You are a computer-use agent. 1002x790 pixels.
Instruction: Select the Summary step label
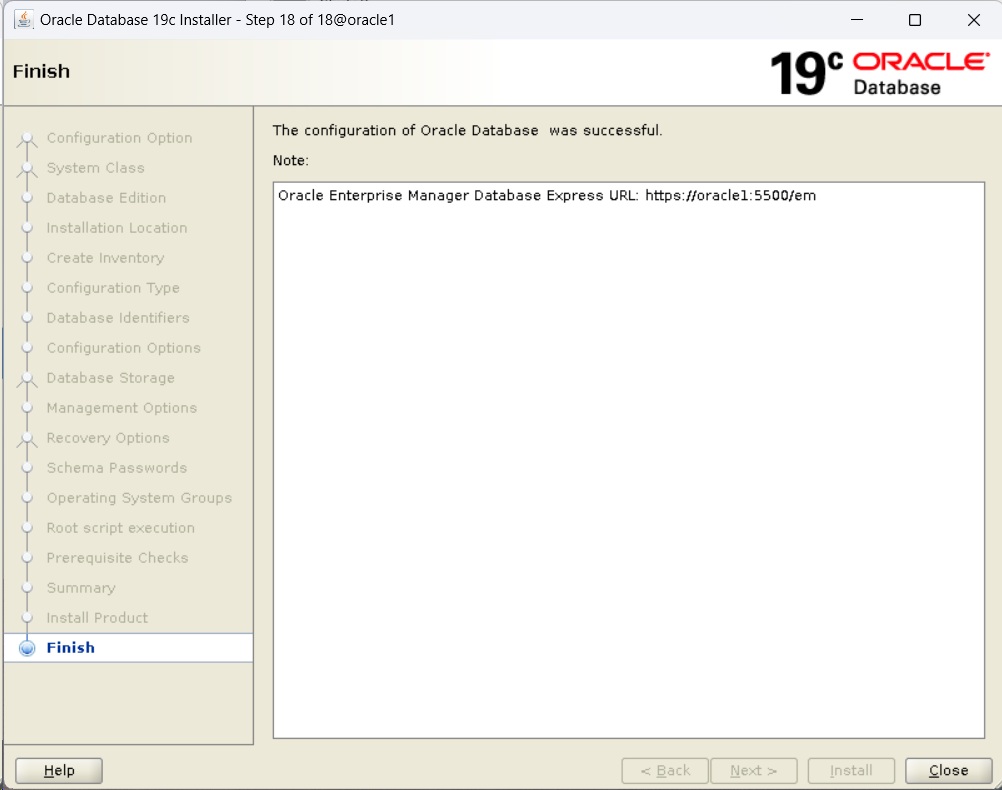(81, 588)
